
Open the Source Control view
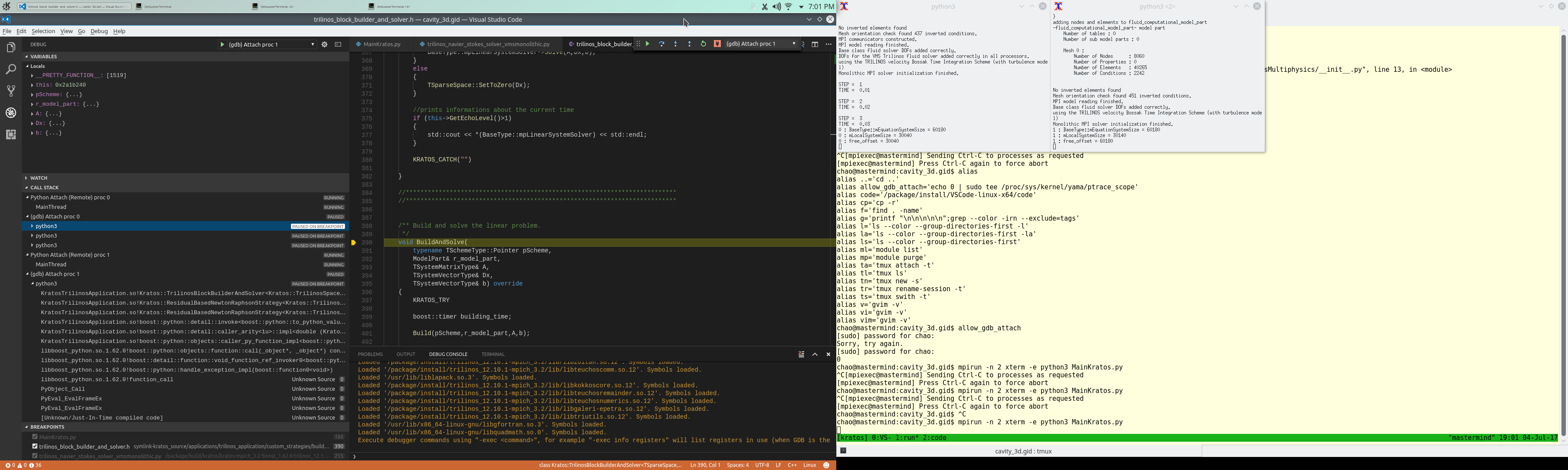point(10,90)
